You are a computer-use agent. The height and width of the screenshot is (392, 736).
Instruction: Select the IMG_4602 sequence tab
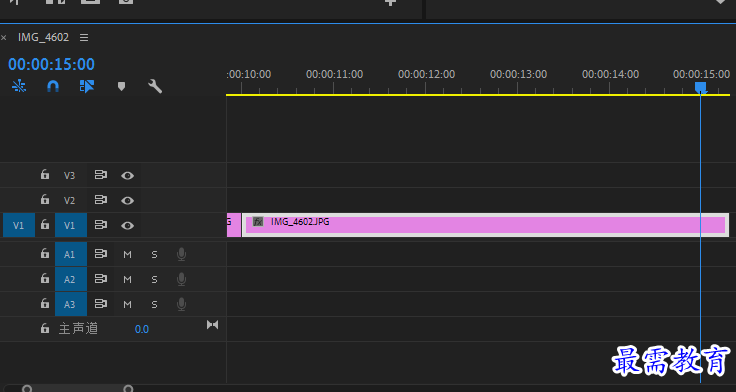pos(43,37)
